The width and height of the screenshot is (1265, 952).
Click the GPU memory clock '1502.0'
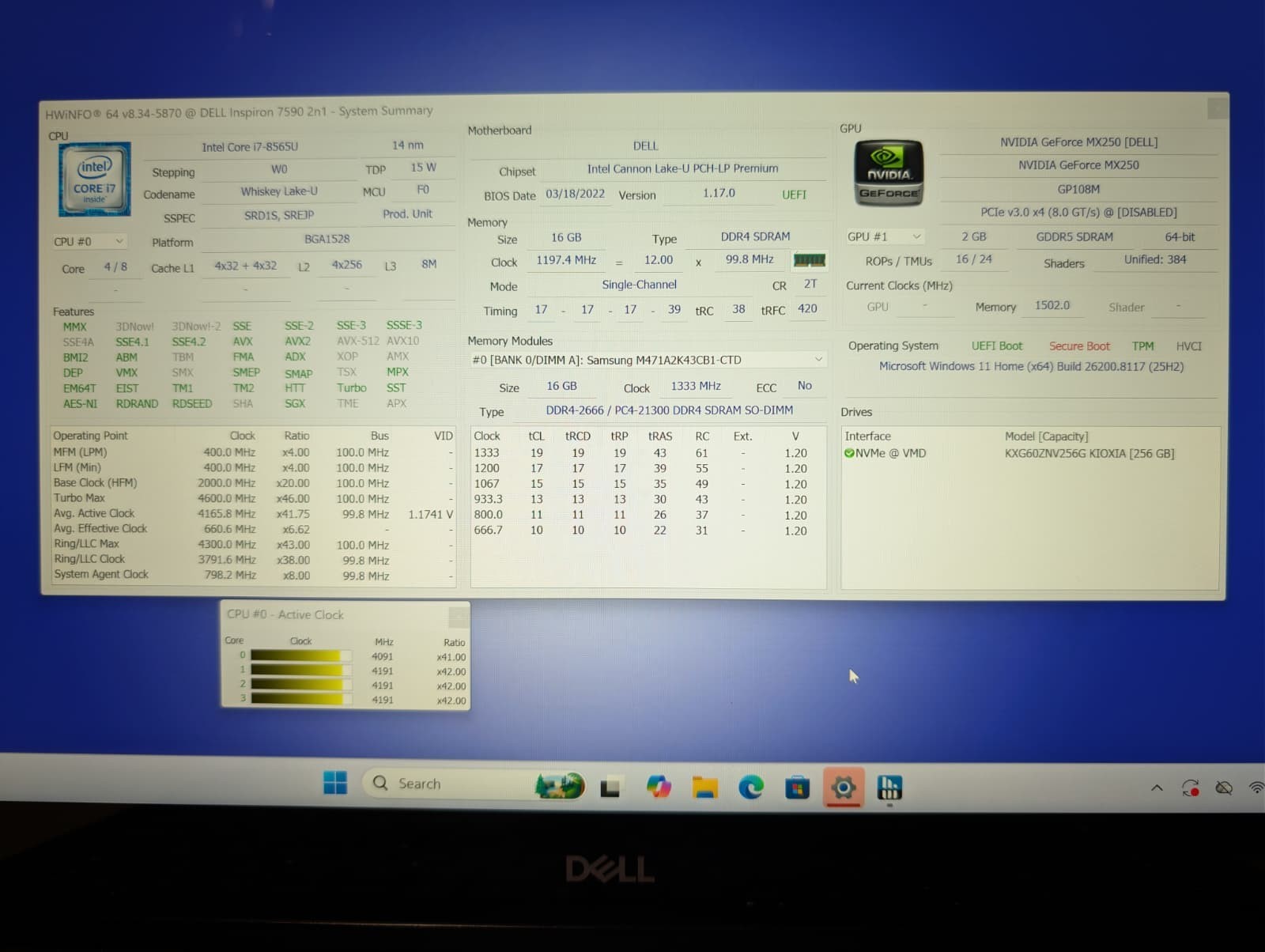coord(1052,305)
